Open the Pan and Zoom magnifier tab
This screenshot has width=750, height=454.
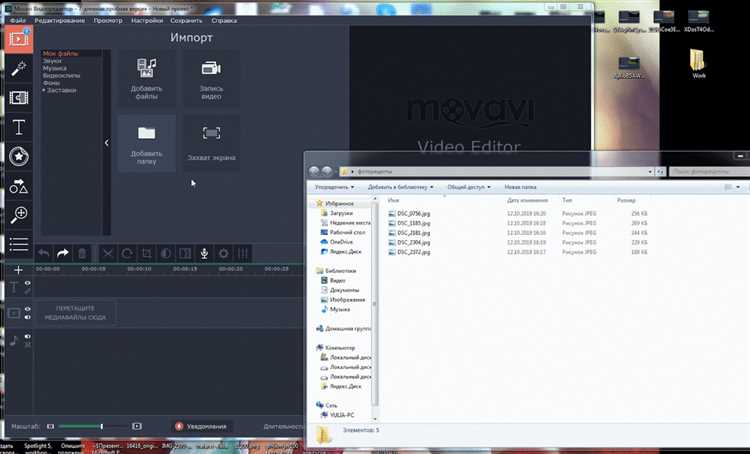[19, 215]
